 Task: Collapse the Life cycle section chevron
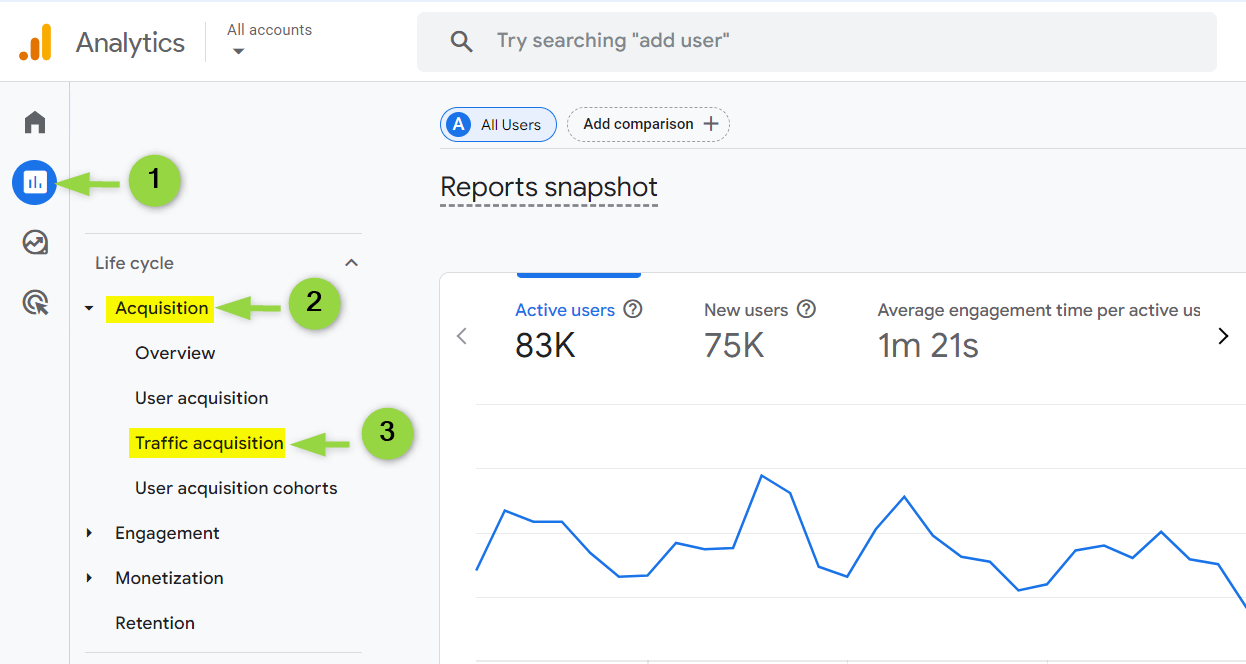coord(351,262)
